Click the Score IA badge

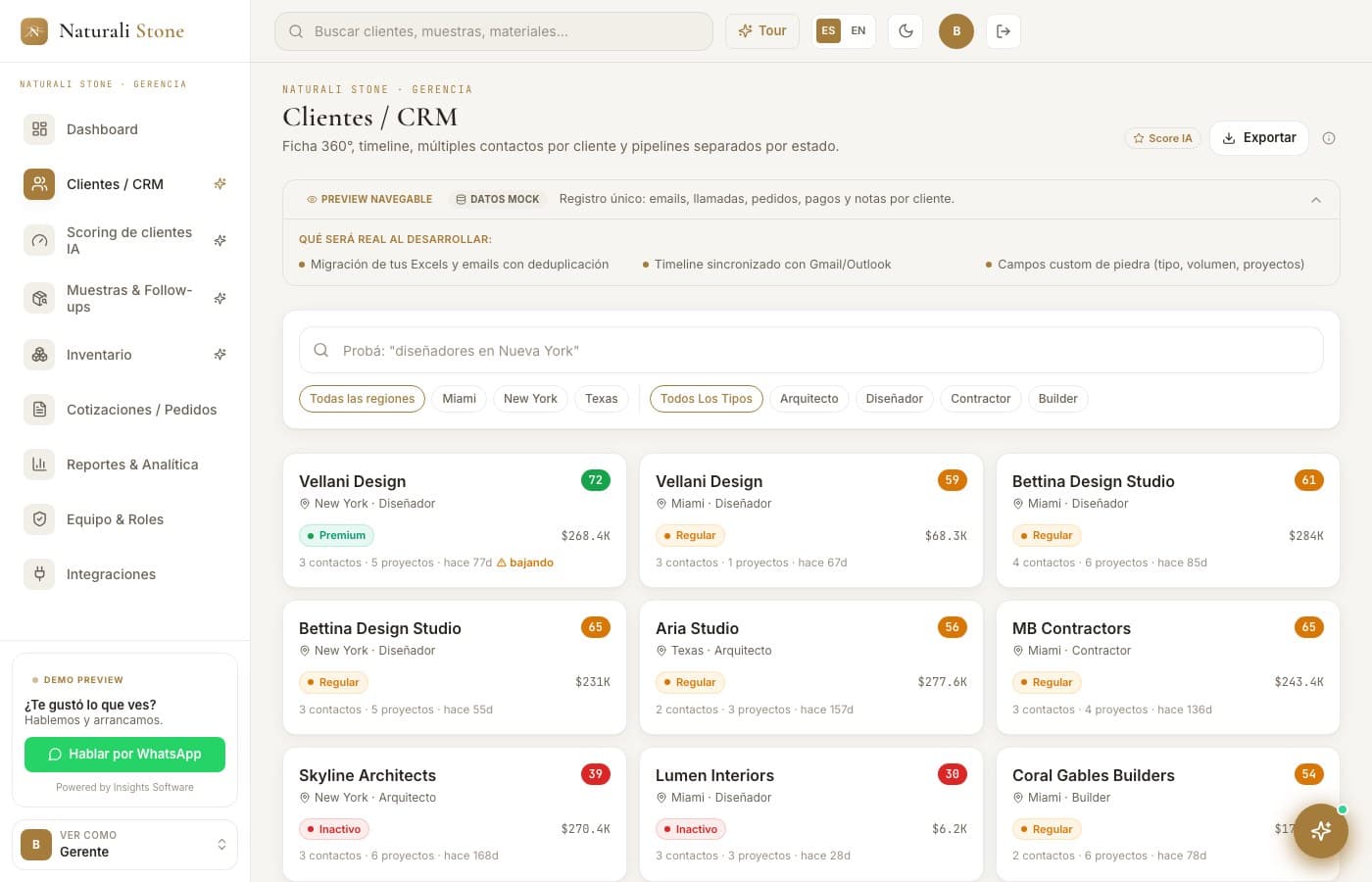coord(1163,138)
